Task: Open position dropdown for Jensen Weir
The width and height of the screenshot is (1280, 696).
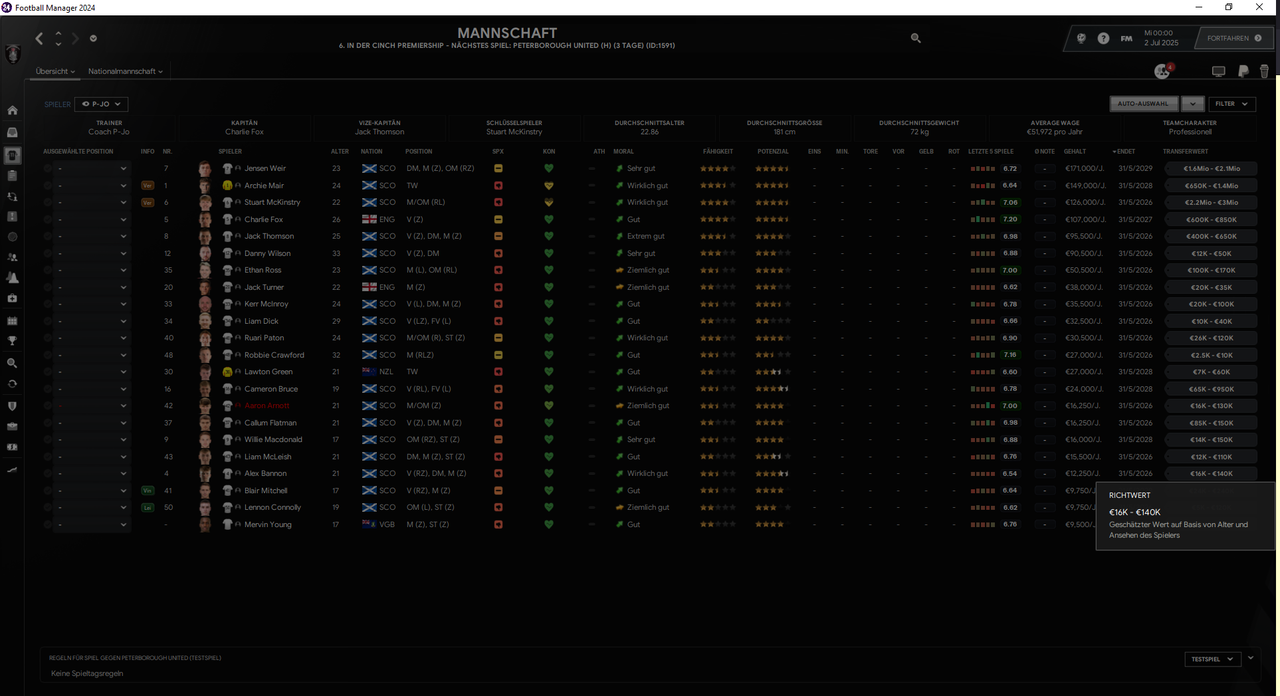Action: (92, 169)
